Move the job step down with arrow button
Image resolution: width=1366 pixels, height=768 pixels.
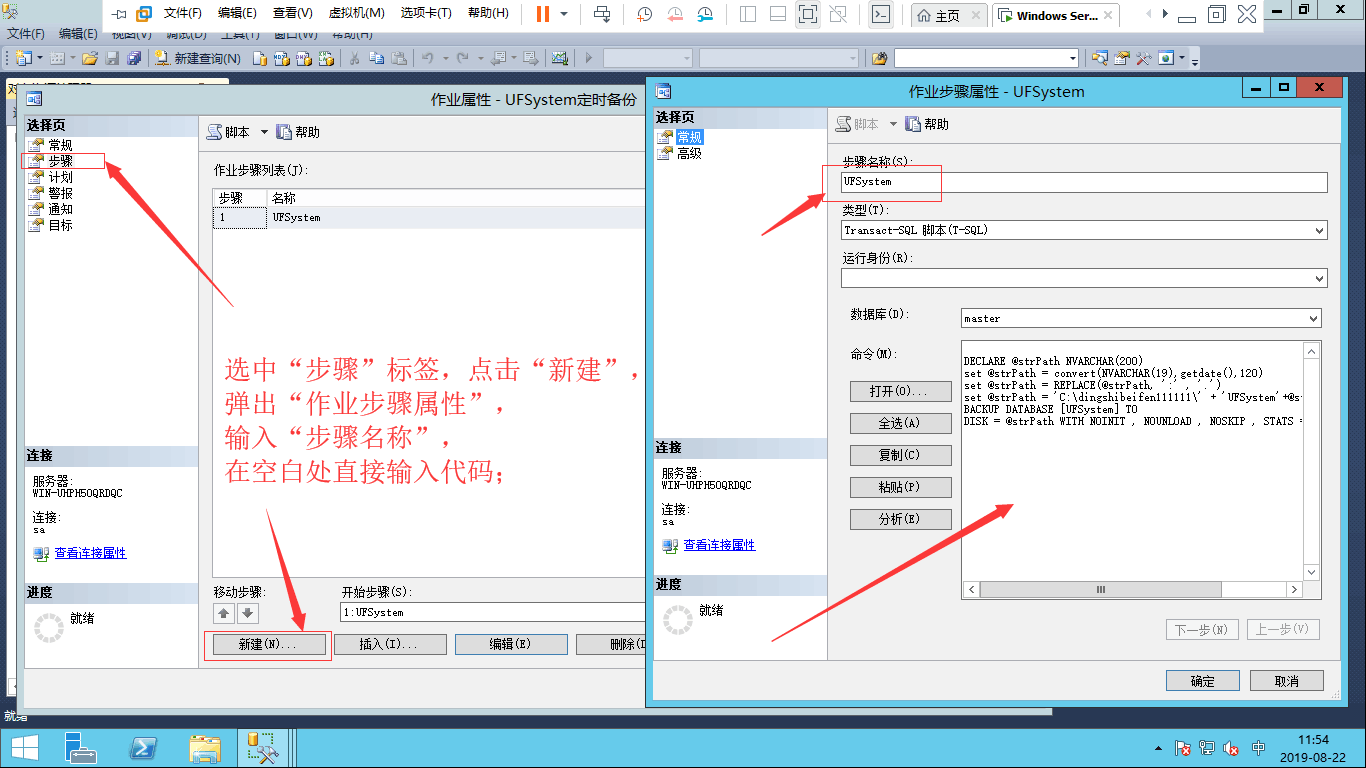click(x=247, y=613)
